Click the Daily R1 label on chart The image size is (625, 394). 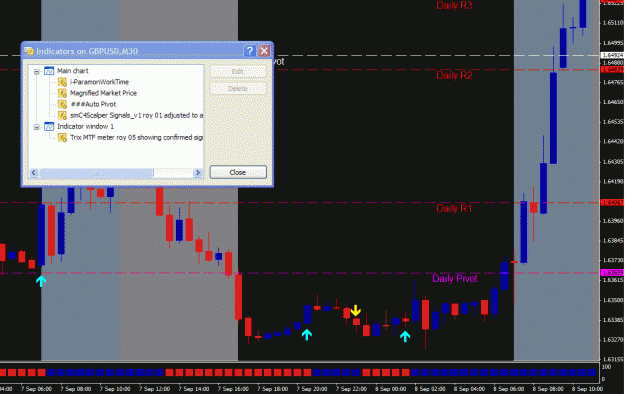coord(454,208)
